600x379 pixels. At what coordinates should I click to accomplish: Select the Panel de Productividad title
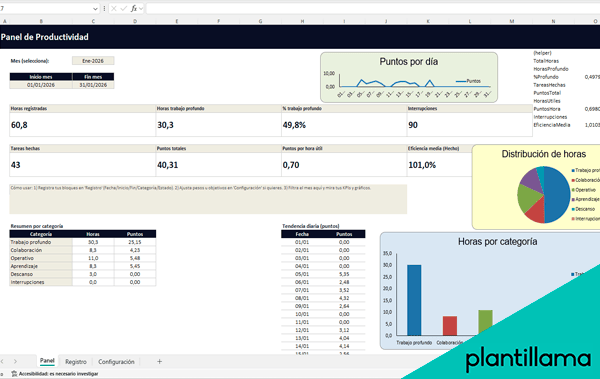coord(45,37)
